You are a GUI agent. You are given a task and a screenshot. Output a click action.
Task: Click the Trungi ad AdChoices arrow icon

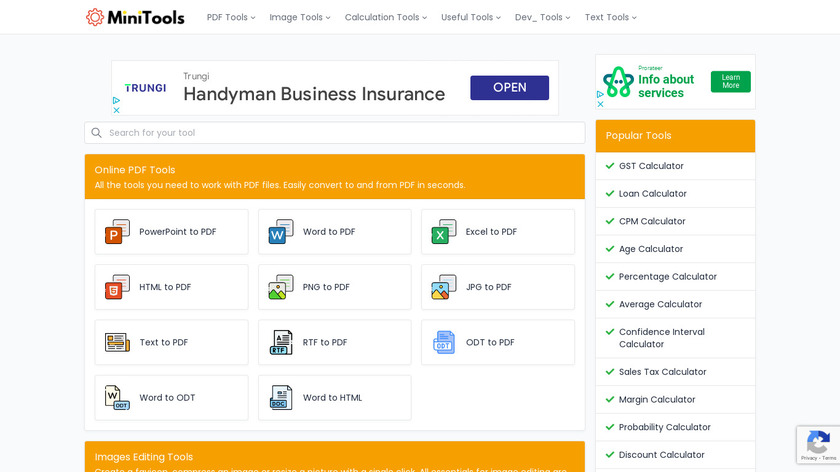point(116,101)
